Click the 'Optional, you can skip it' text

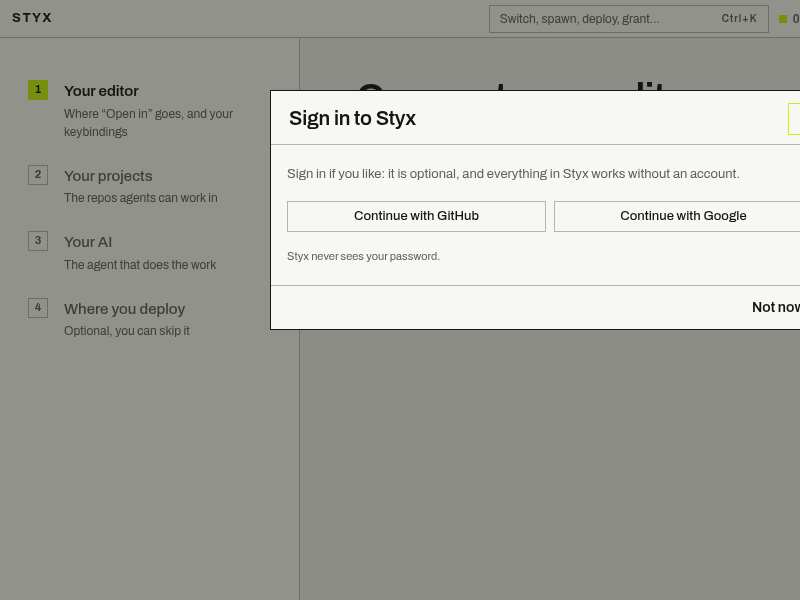click(x=127, y=331)
